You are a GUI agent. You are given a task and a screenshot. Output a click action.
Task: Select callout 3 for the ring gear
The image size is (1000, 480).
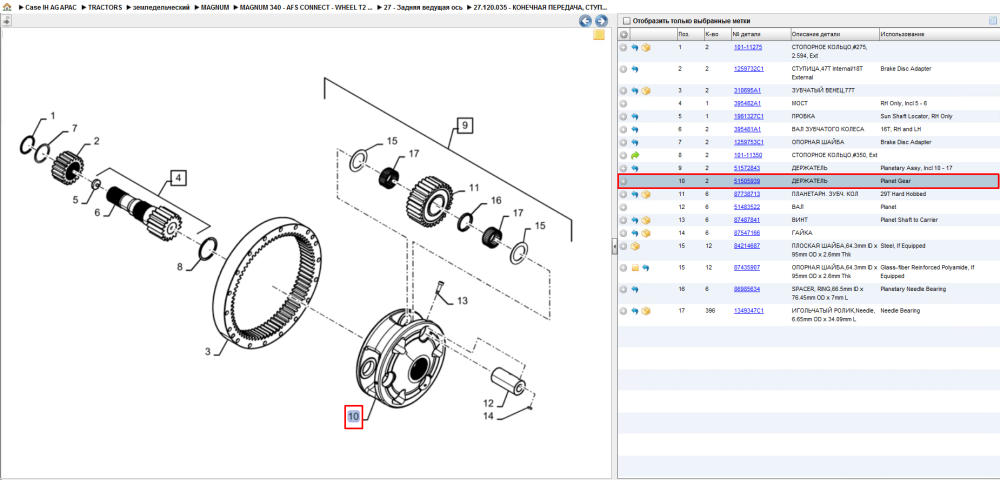[207, 352]
